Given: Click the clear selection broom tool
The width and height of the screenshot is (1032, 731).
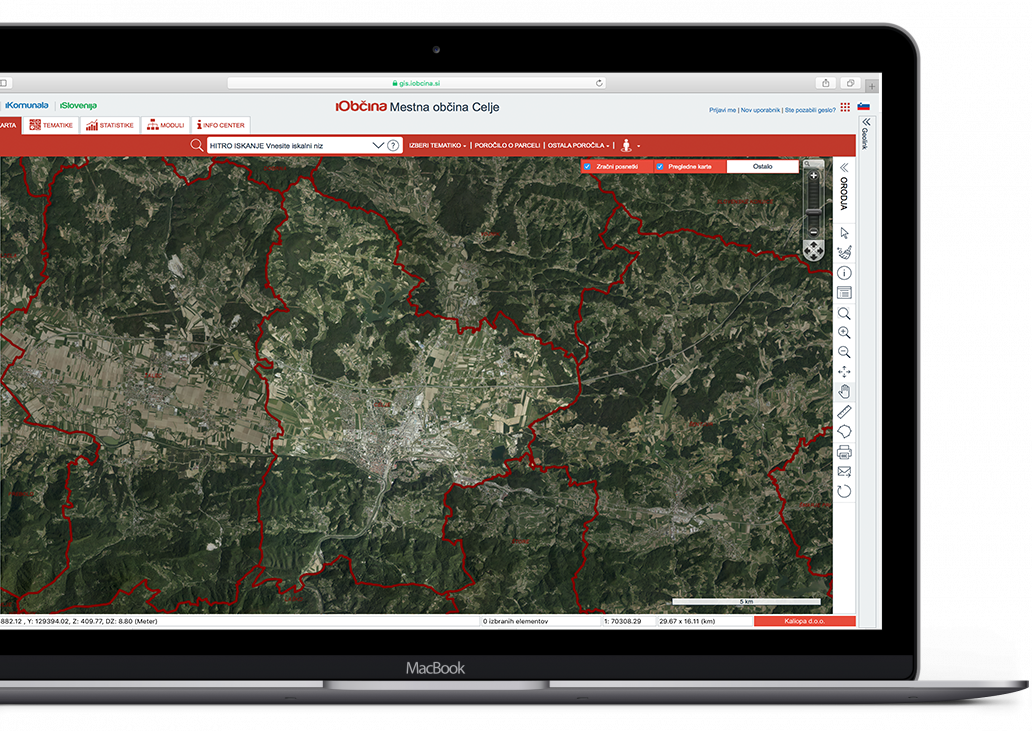Looking at the screenshot, I should [x=844, y=253].
